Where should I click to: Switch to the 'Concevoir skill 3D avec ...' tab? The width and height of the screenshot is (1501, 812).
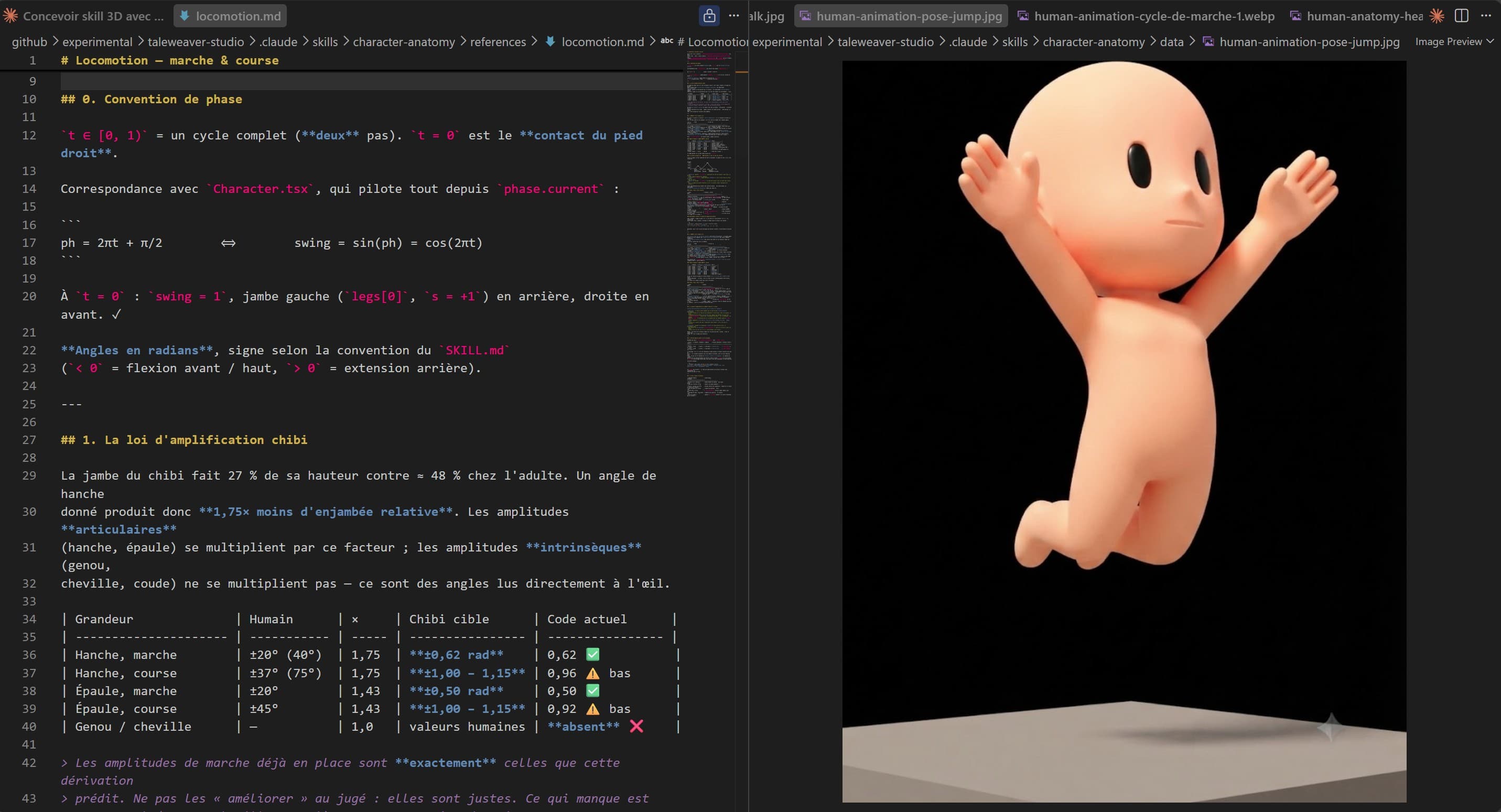(85, 16)
